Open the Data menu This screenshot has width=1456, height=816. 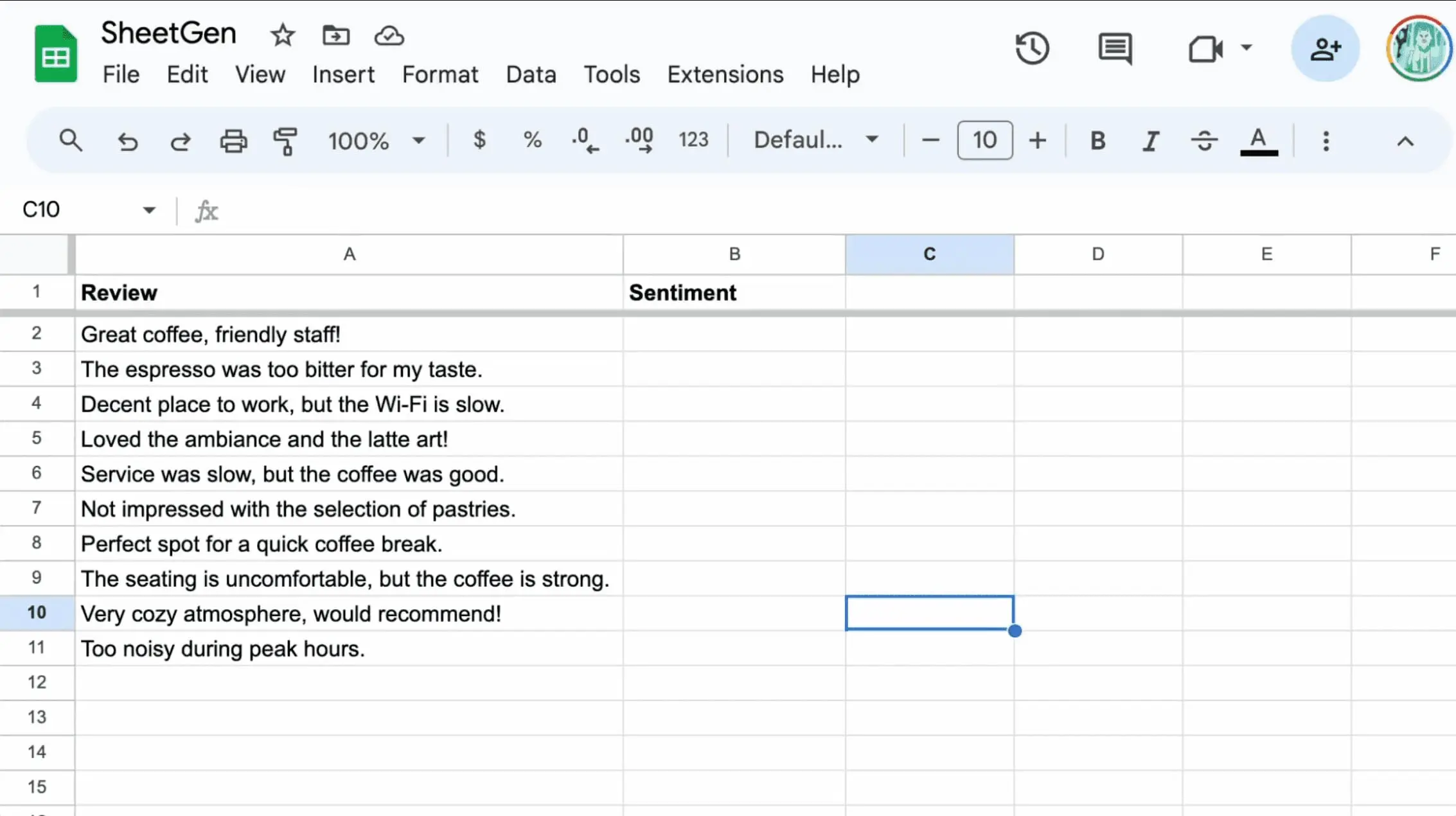(x=530, y=75)
